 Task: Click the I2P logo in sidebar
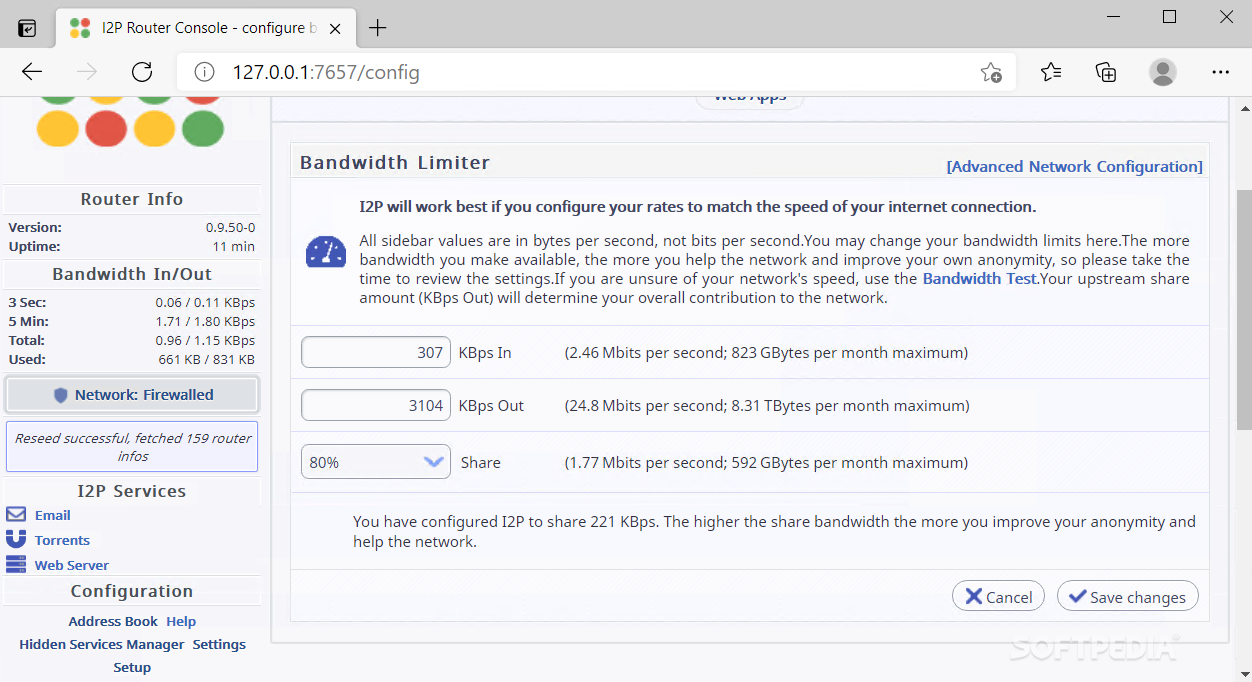(x=130, y=122)
